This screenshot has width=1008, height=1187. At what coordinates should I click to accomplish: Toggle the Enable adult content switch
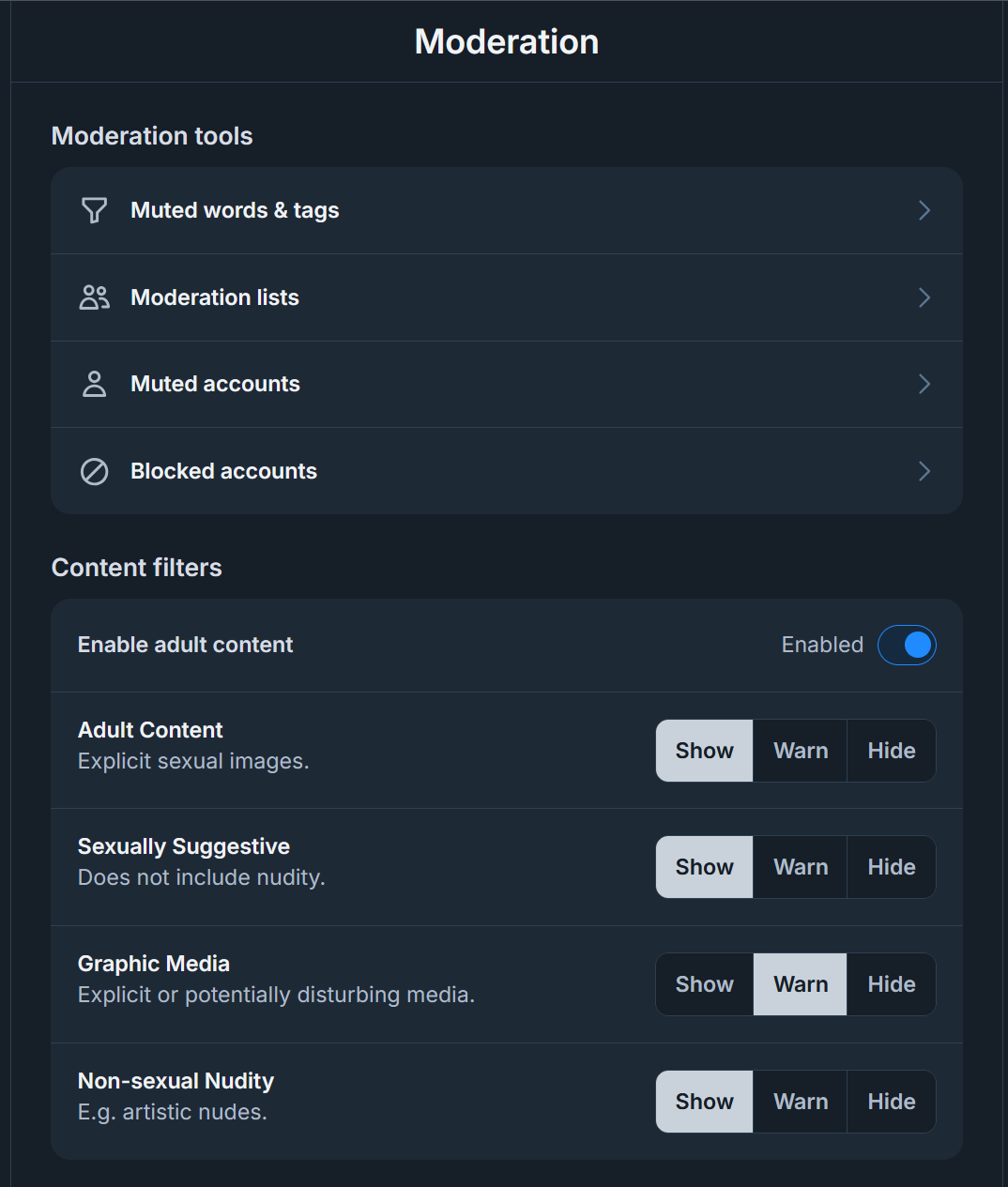906,645
